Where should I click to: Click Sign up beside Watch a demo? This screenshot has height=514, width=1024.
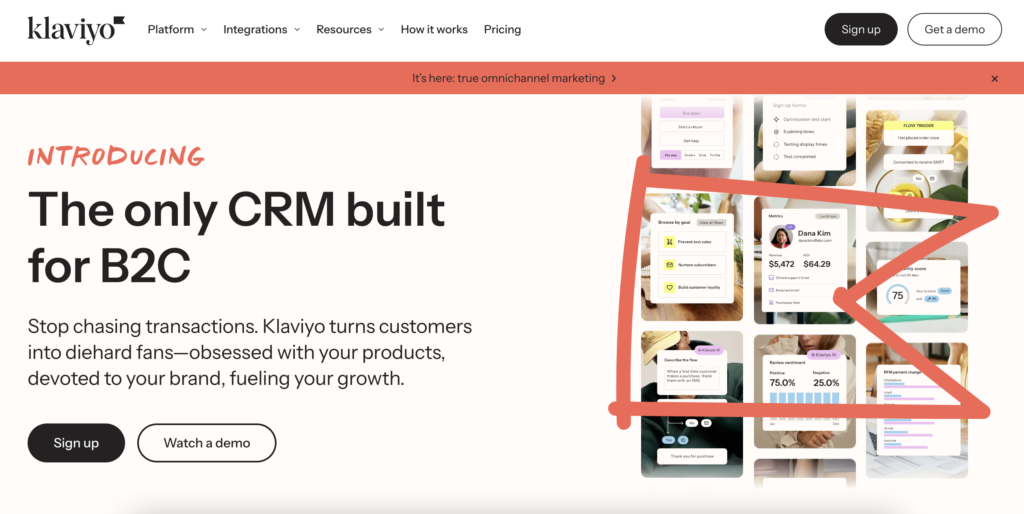click(76, 443)
